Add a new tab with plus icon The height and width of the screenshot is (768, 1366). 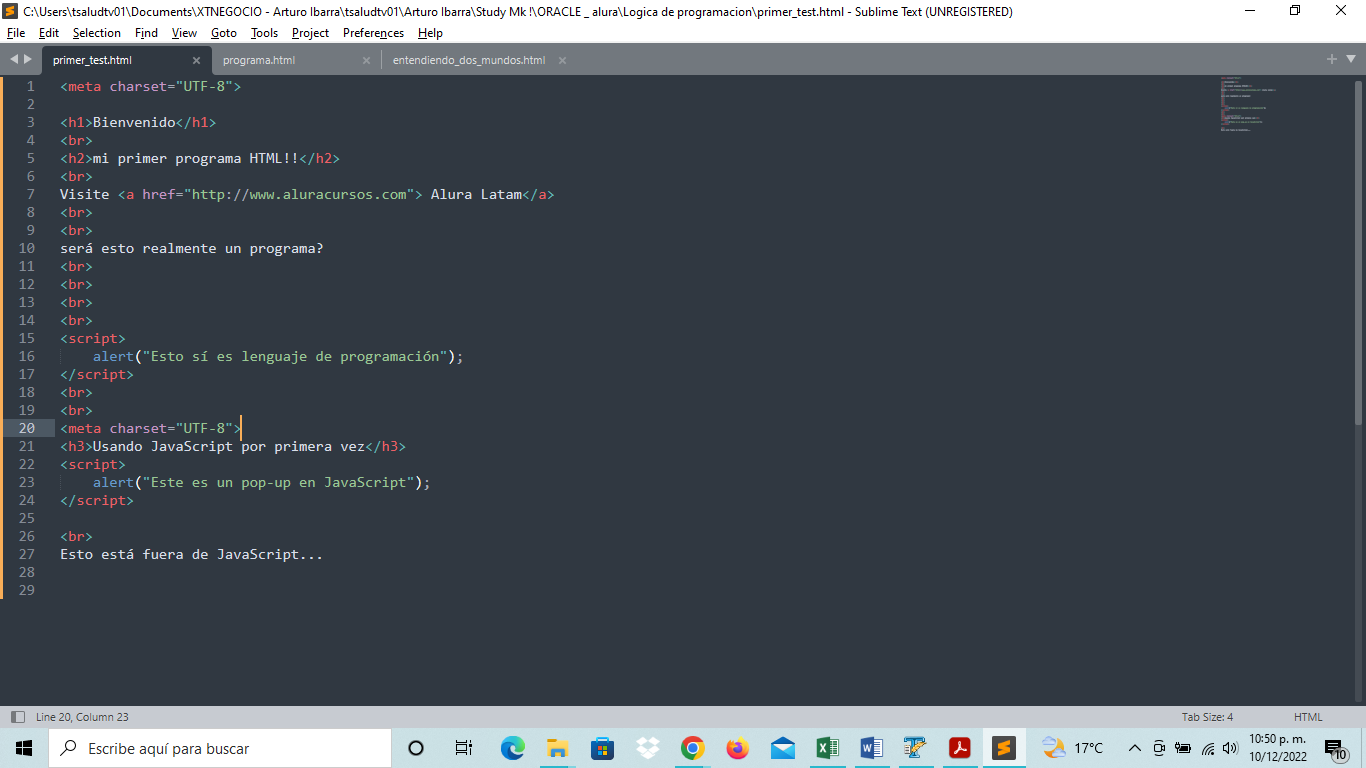(1332, 59)
